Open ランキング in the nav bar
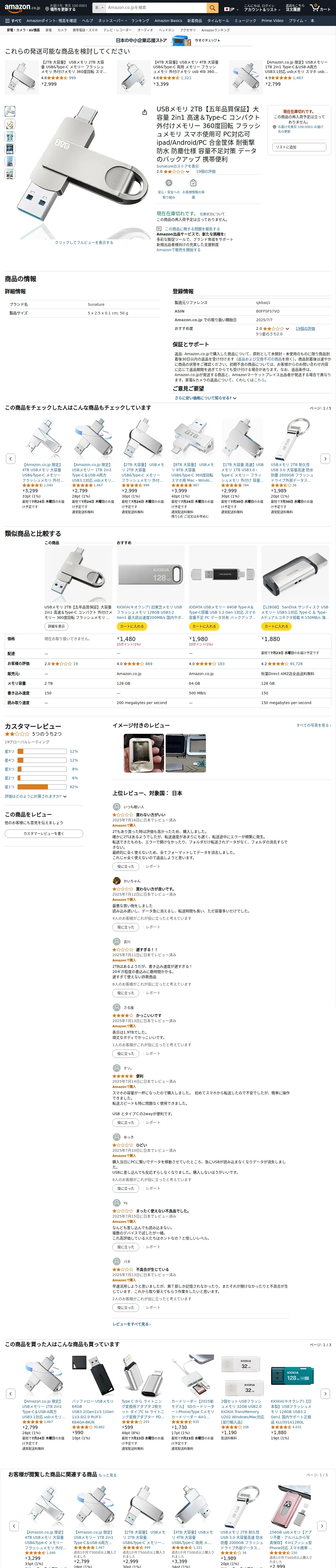336x1568 pixels. pos(140,21)
